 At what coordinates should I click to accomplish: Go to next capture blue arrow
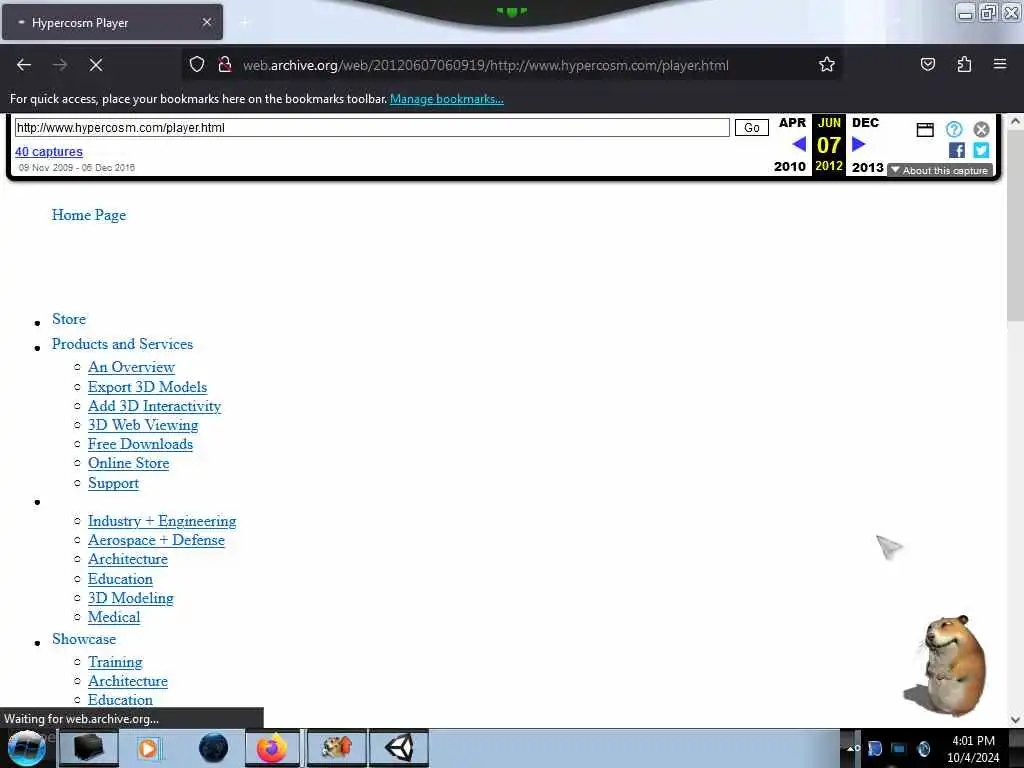click(859, 144)
